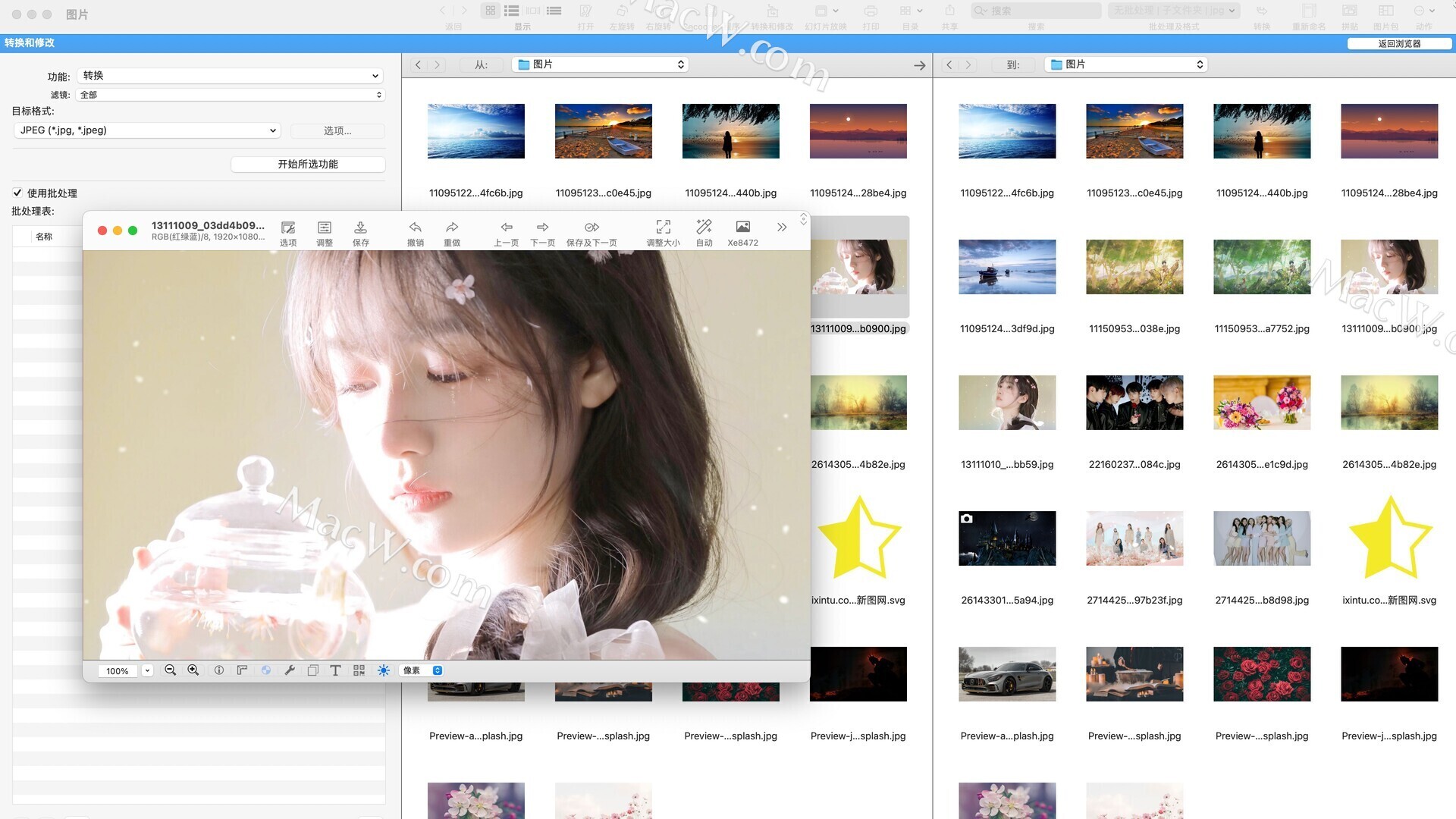Open the wrench tool icon in bottom bar
Screen dimensions: 1456x819
pyautogui.click(x=290, y=670)
